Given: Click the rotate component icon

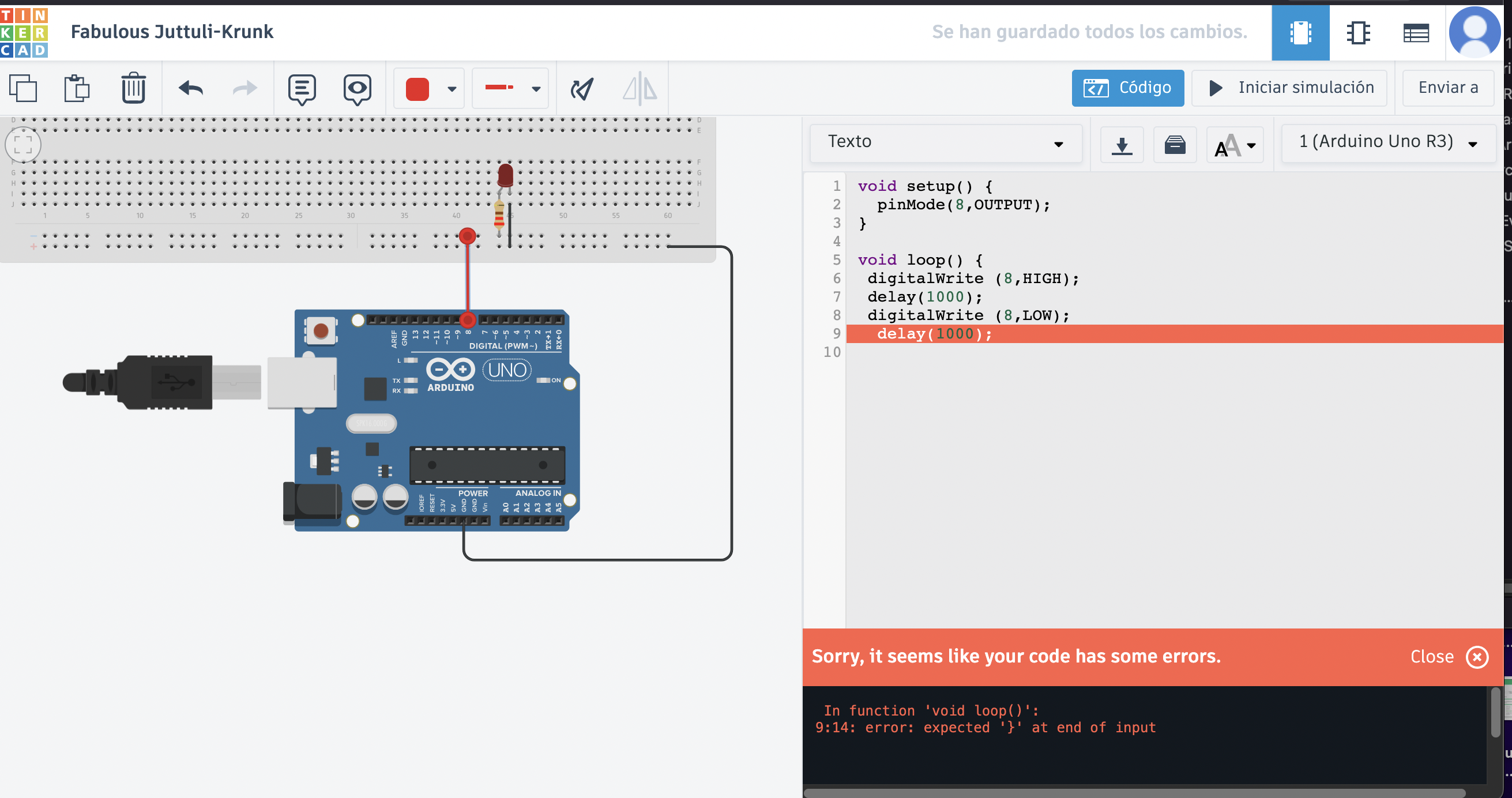Looking at the screenshot, I should pyautogui.click(x=582, y=89).
